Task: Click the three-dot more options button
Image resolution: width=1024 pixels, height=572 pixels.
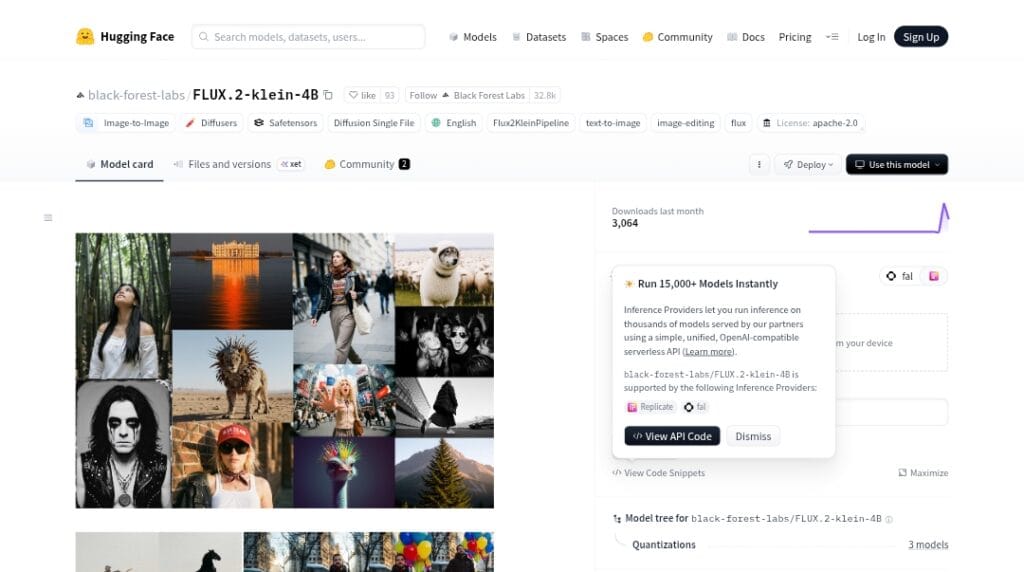Action: tap(759, 164)
